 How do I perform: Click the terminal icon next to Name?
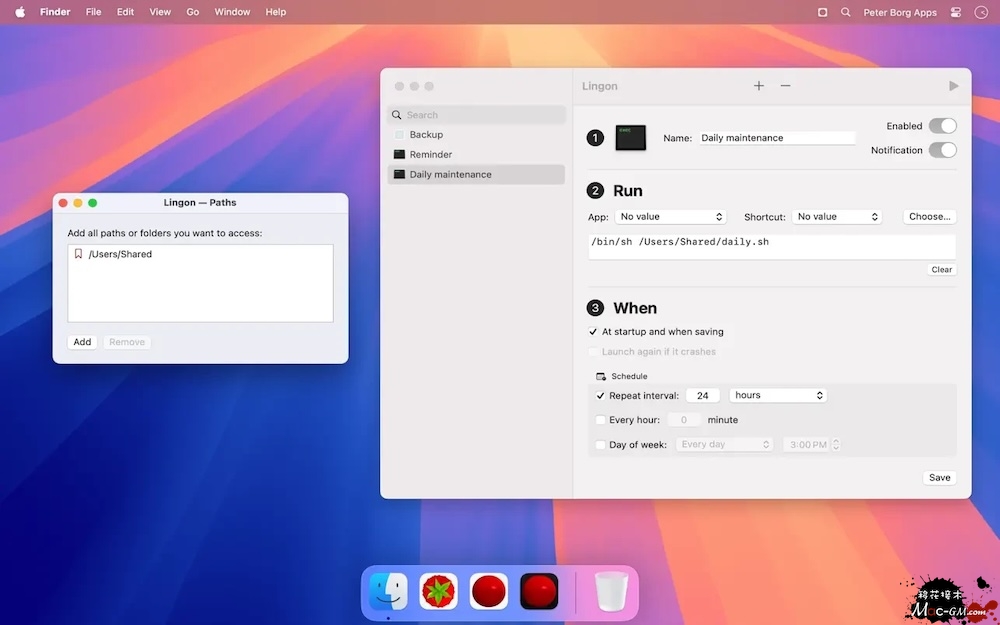(x=630, y=138)
